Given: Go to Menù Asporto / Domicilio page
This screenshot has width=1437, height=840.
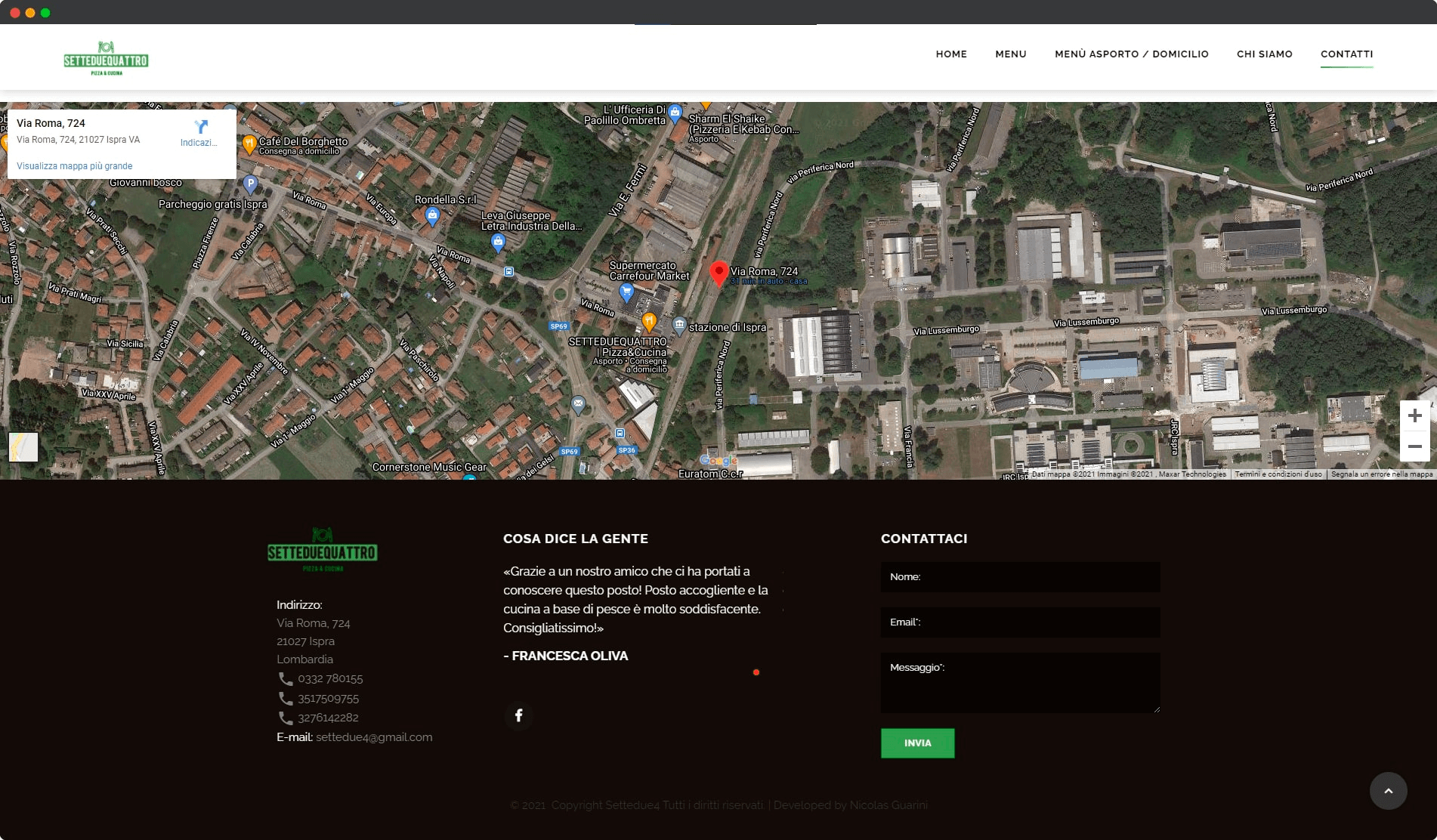Looking at the screenshot, I should click(1131, 54).
